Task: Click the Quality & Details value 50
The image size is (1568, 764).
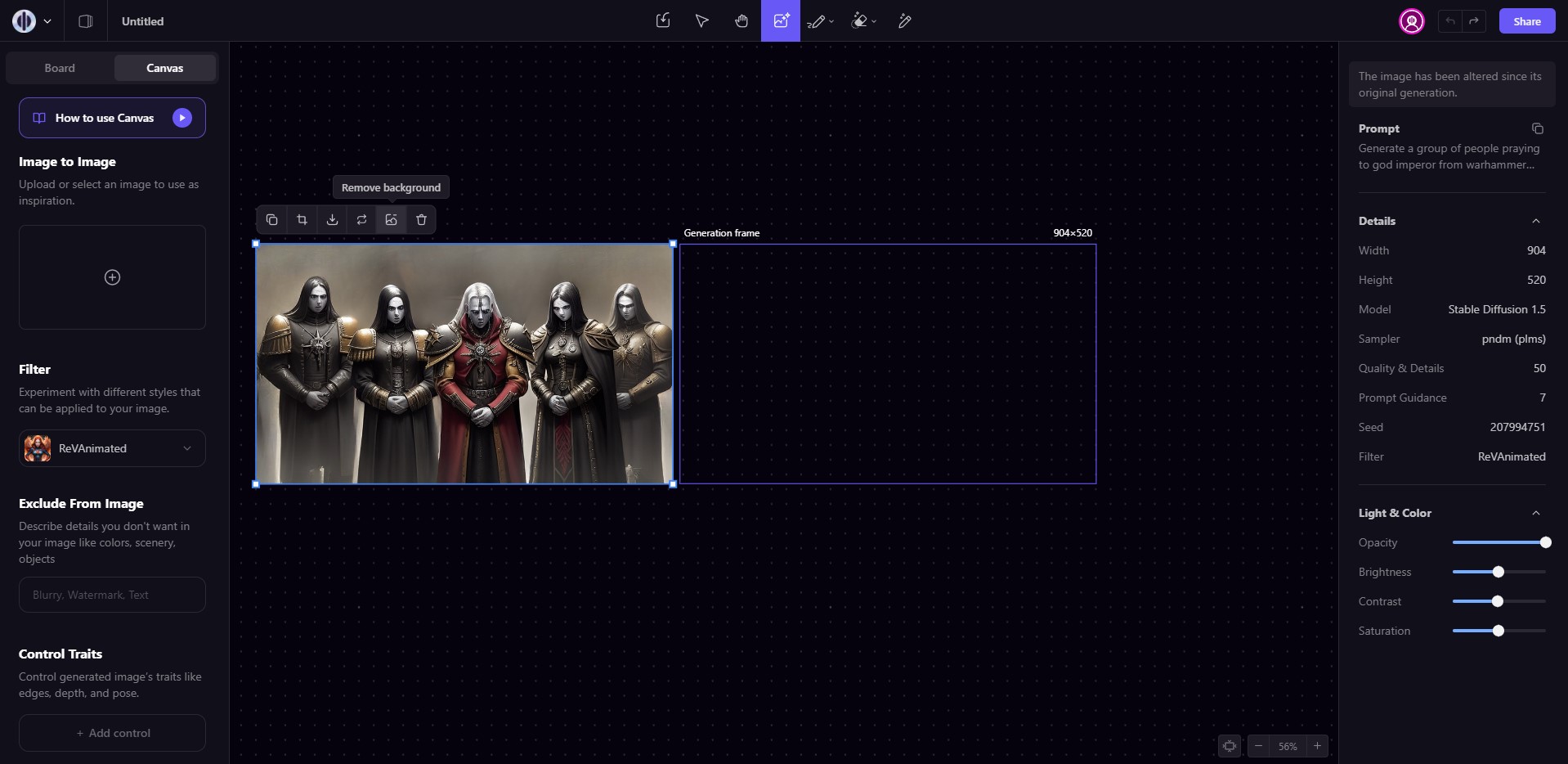Action: [1539, 368]
